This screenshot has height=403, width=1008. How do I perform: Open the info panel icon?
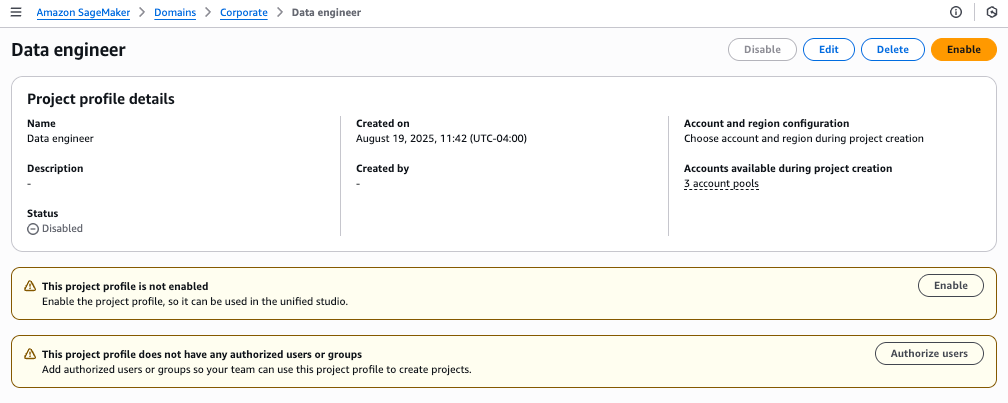[x=956, y=12]
